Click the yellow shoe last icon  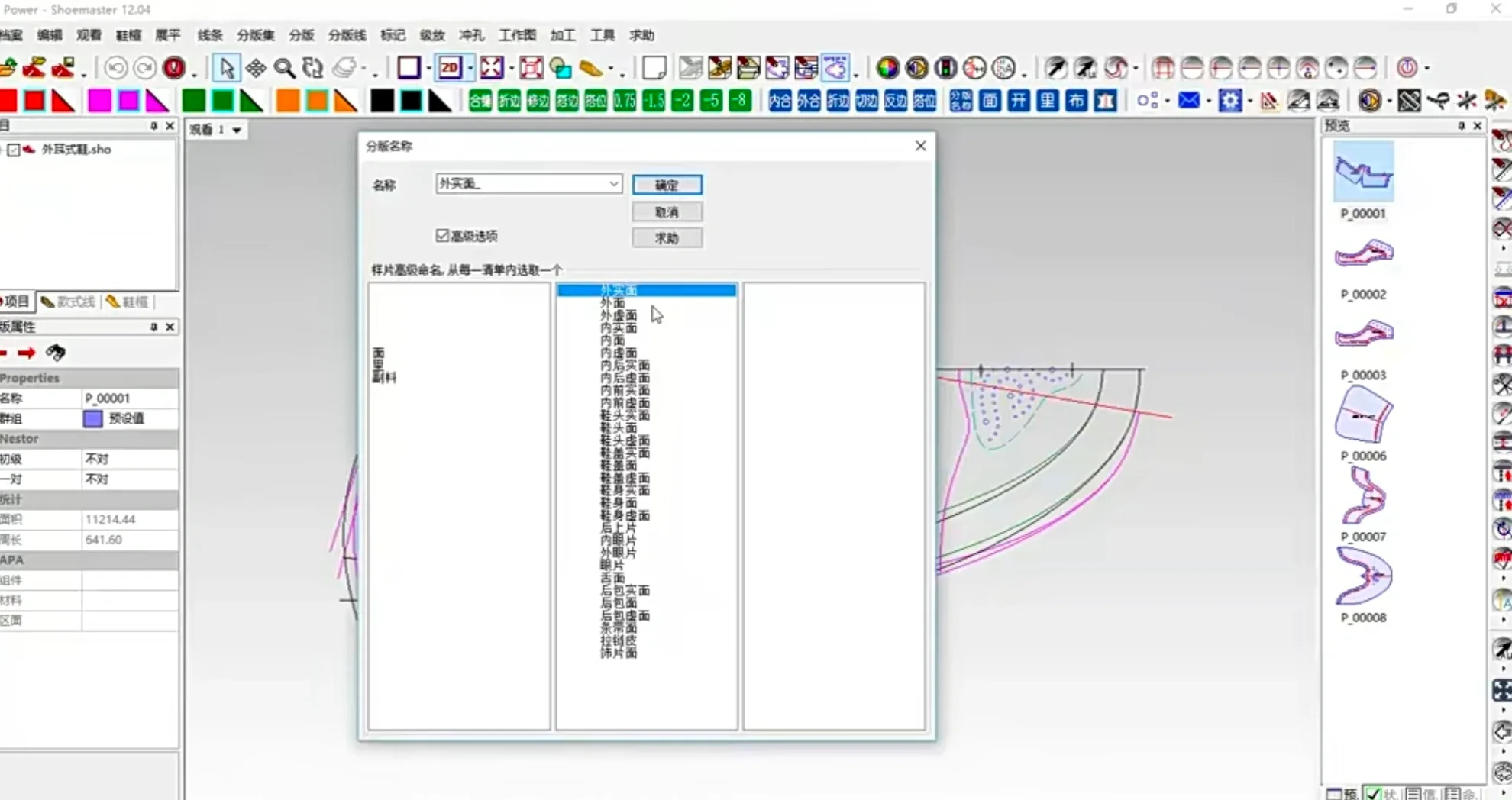[x=590, y=68]
